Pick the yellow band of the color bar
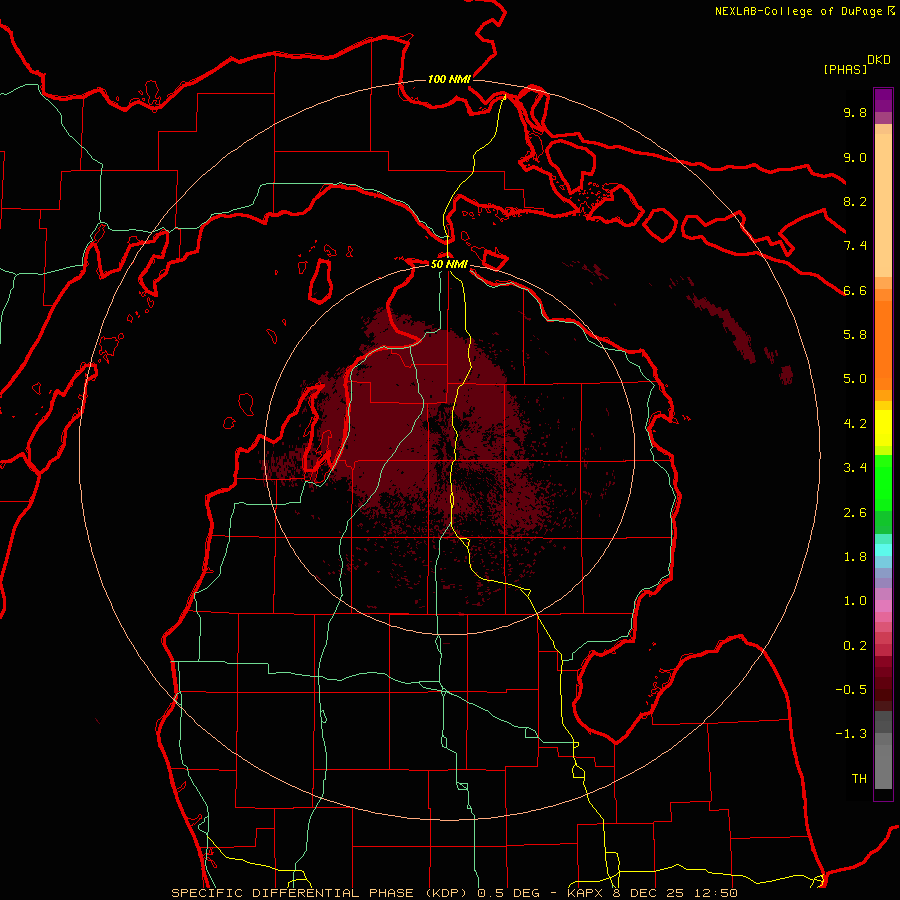 (x=883, y=428)
